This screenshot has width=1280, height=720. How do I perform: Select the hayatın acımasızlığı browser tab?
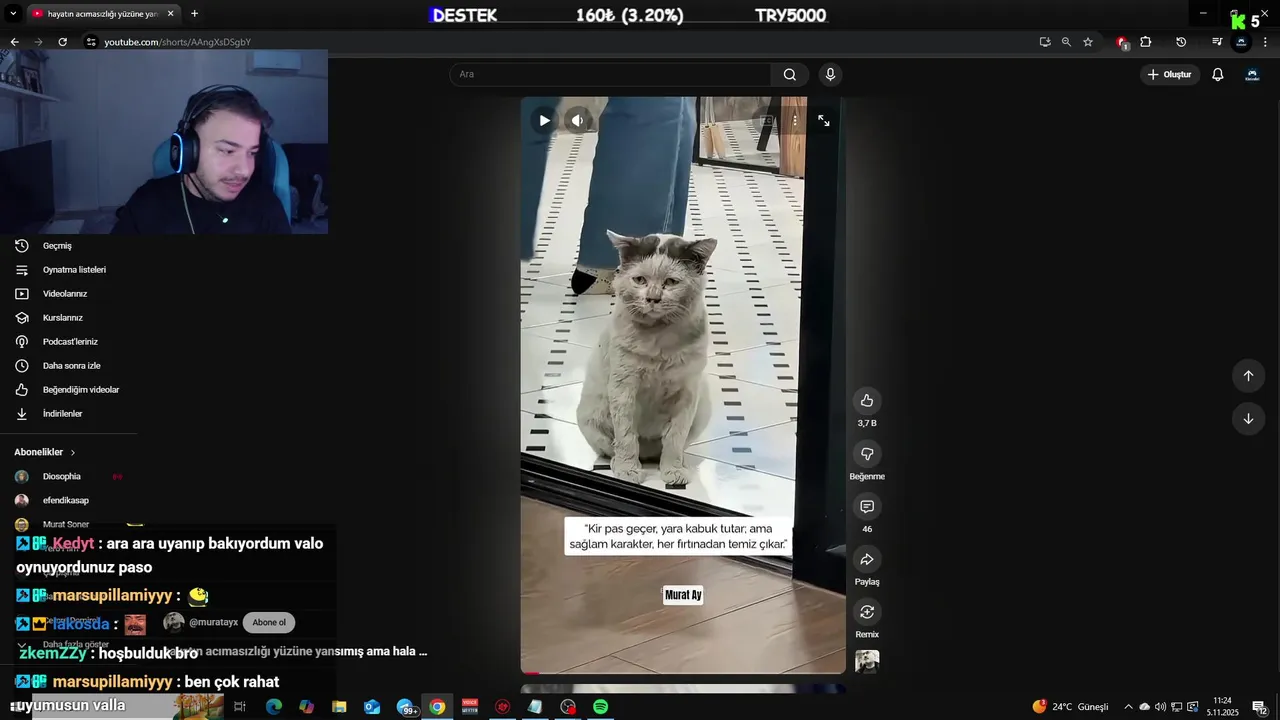(x=102, y=14)
